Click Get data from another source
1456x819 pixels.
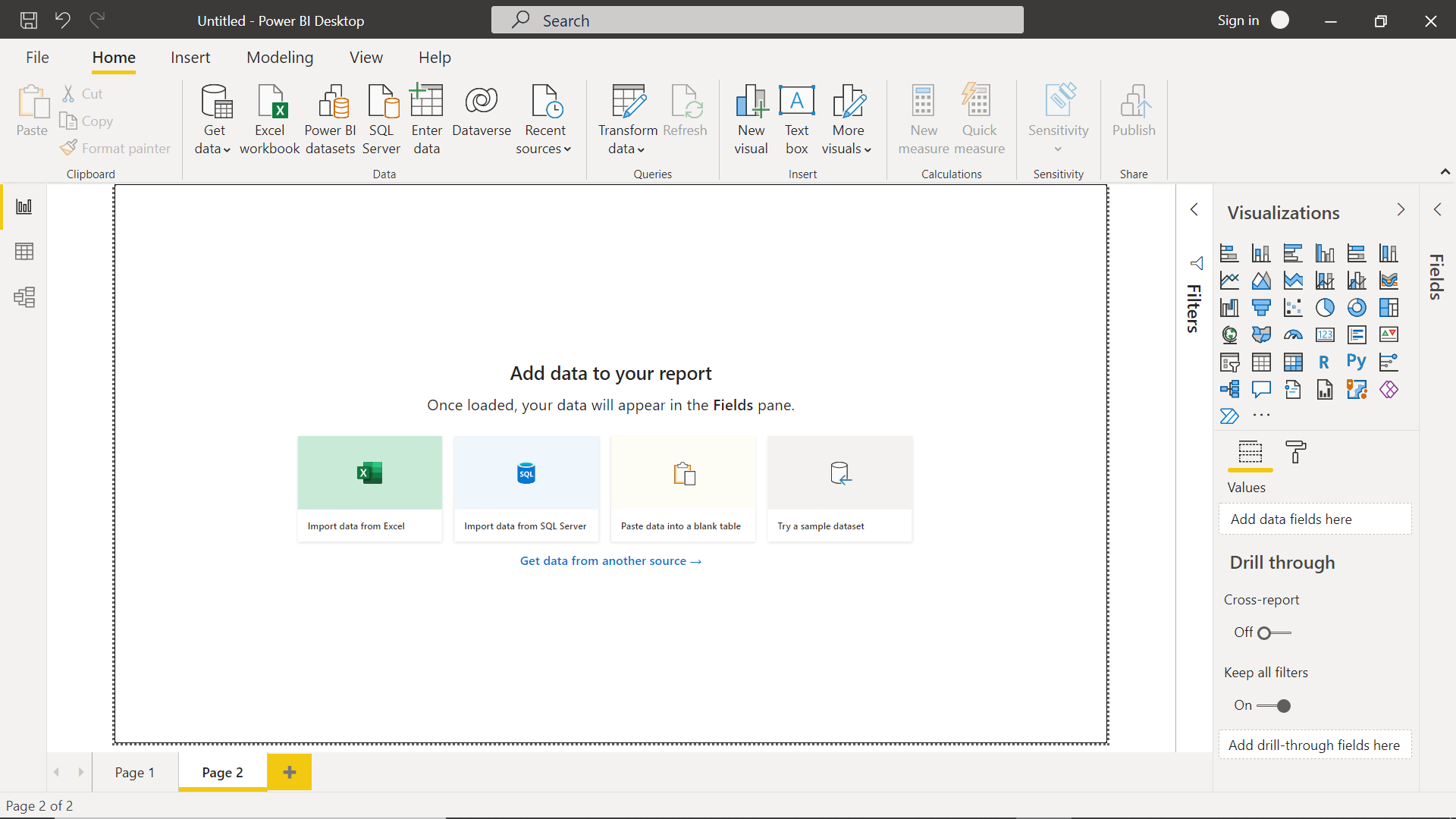tap(611, 561)
